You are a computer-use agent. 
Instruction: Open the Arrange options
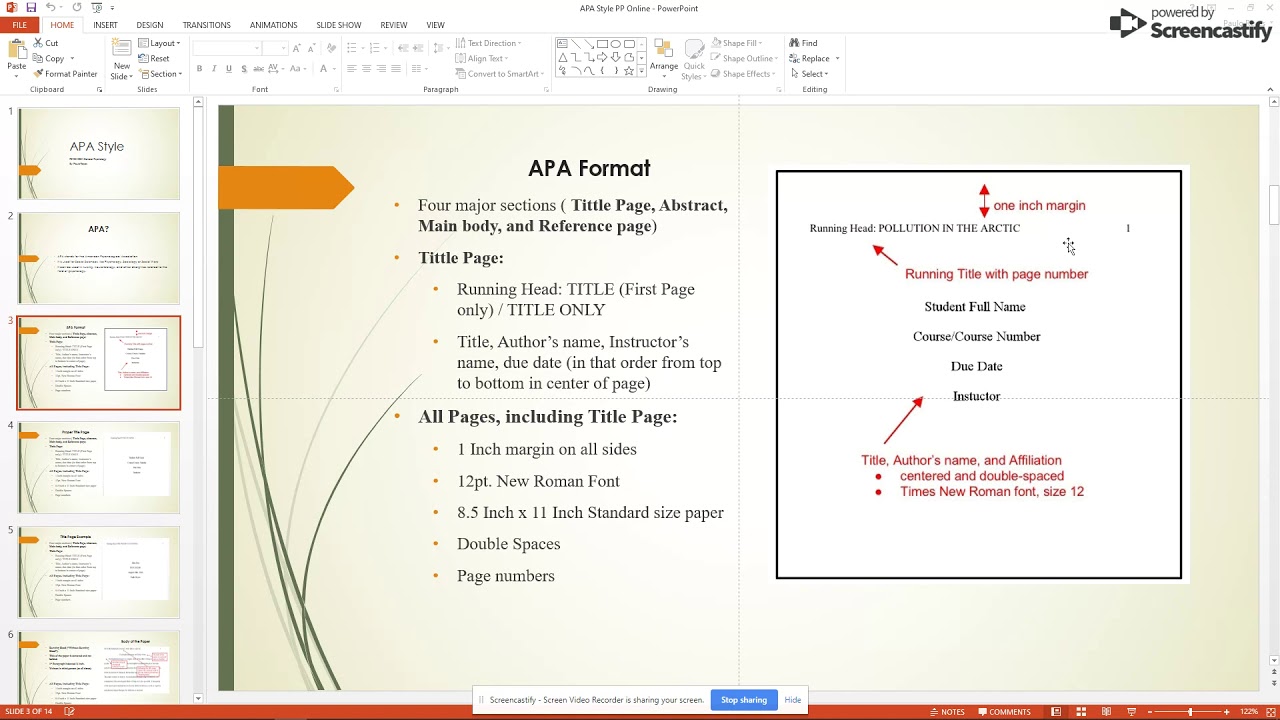coord(663,58)
